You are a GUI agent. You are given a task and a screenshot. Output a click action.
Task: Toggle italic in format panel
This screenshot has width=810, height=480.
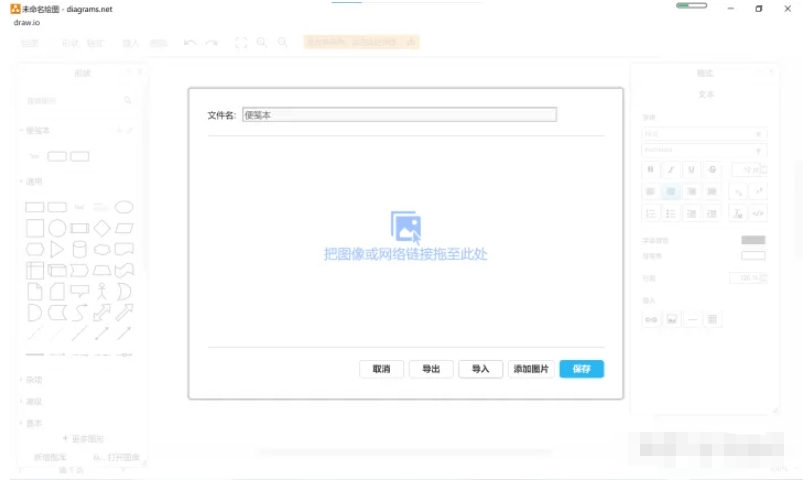tap(671, 169)
